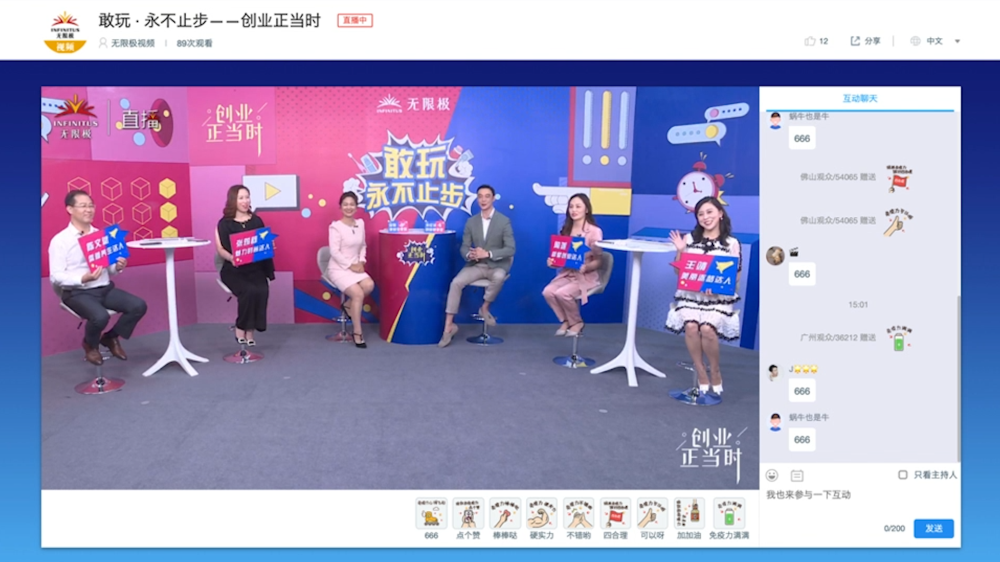1000x562 pixels.
Task: Click the 分享 share label
Action: [872, 41]
